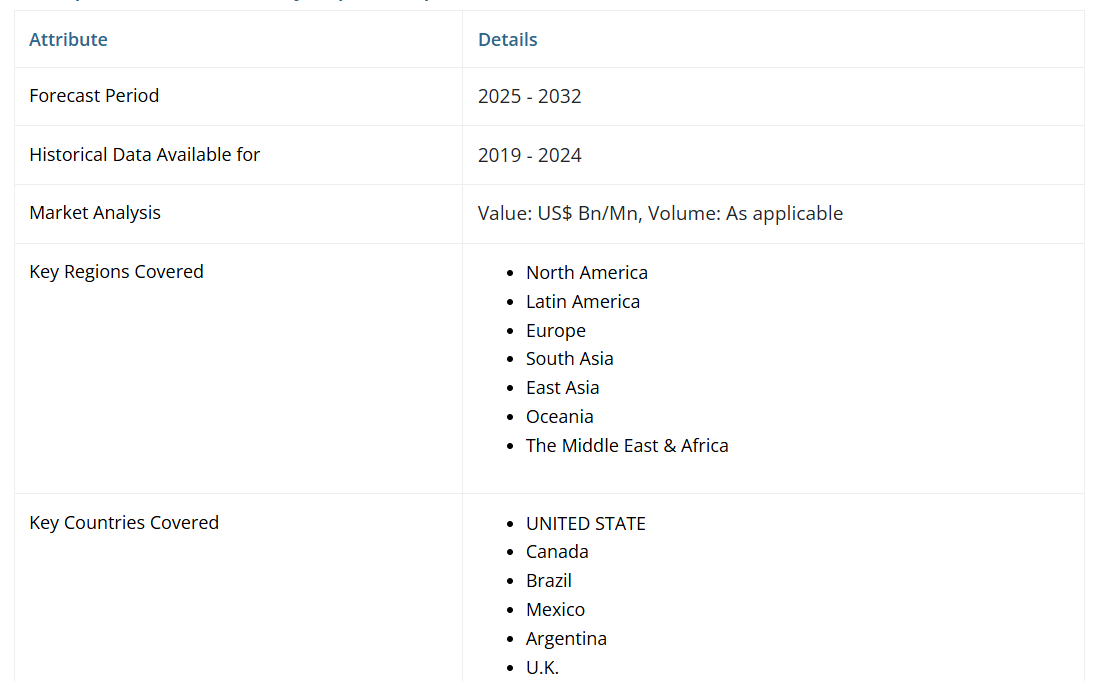Screen dimensions: 1099x681
Task: Select the Historical Data Available for label
Action: pyautogui.click(x=144, y=155)
